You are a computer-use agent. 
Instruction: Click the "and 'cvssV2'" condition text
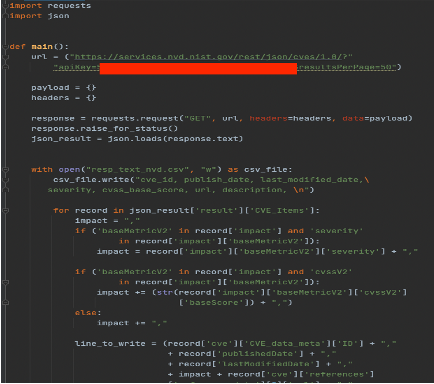[x=319, y=272]
